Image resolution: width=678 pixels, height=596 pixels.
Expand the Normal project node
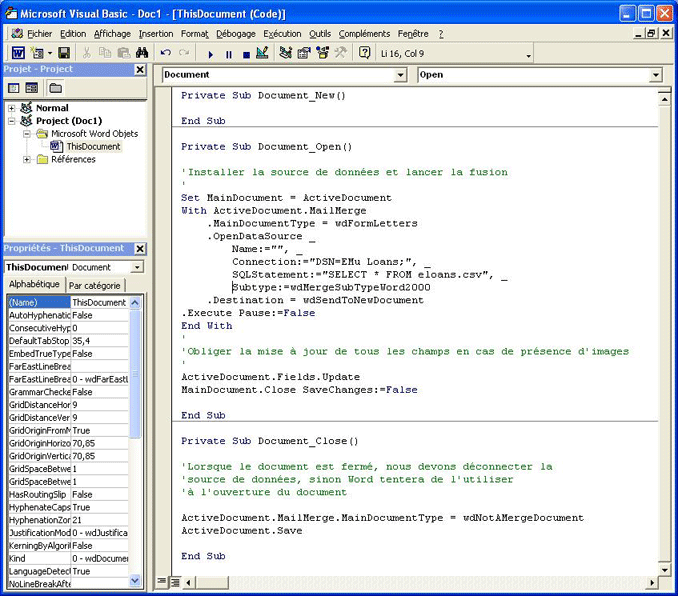pyautogui.click(x=12, y=108)
